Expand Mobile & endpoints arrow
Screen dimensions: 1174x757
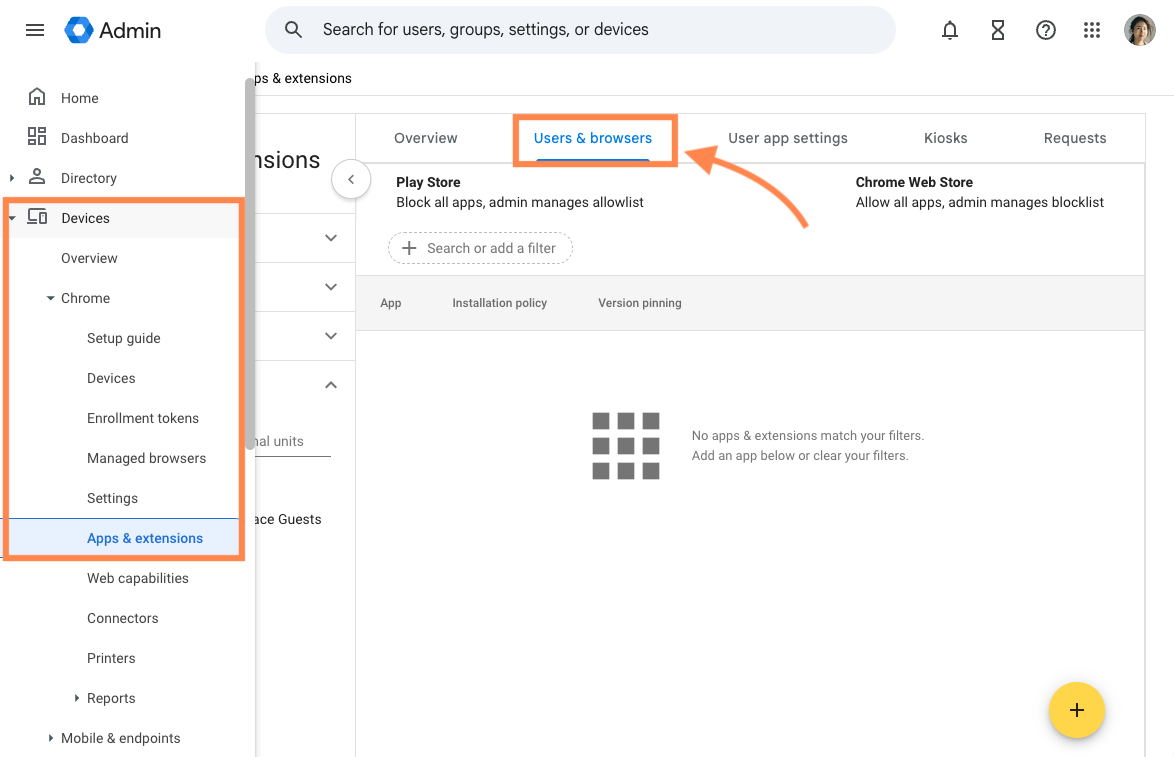click(50, 738)
